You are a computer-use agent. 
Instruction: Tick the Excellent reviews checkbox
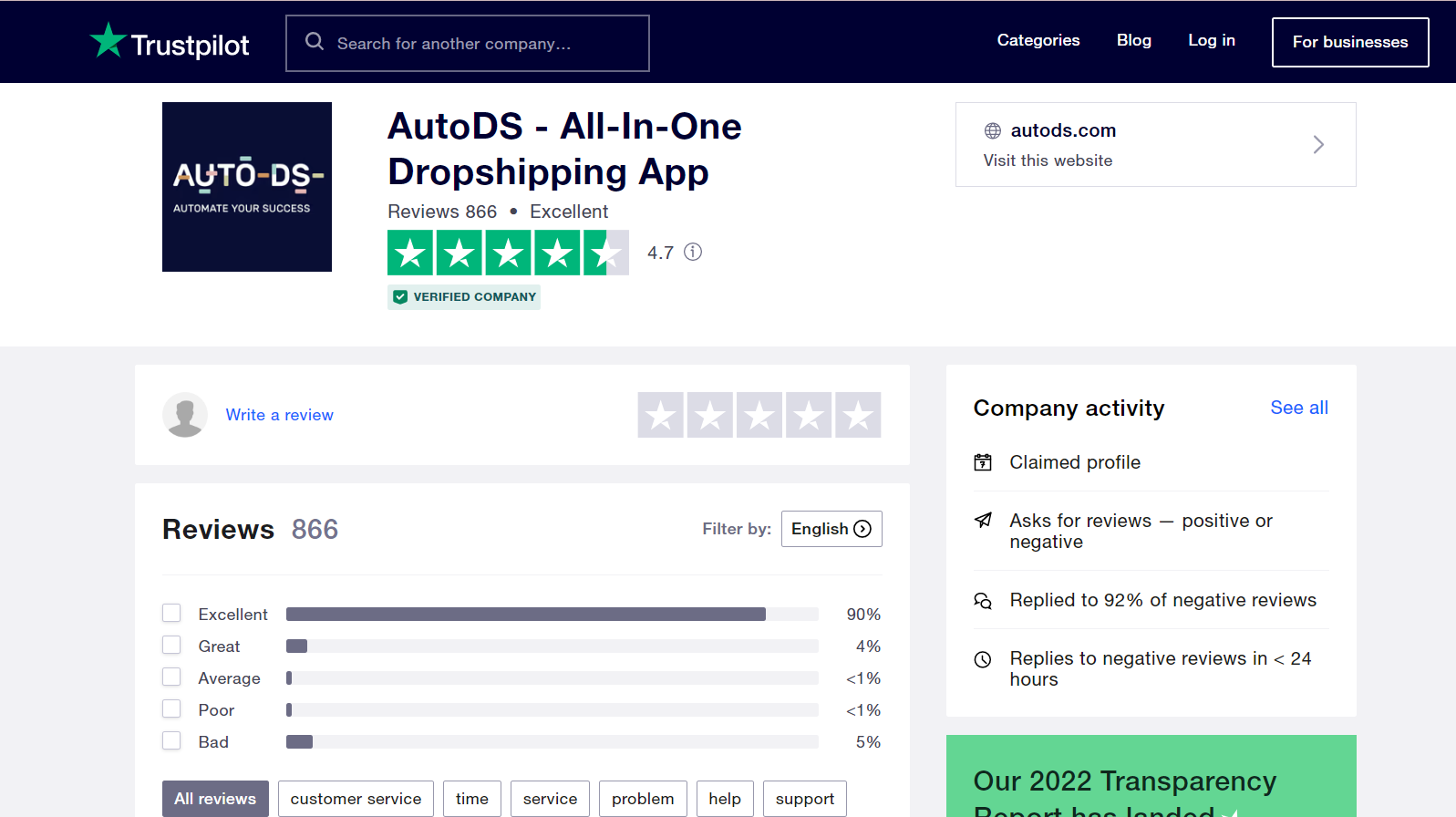point(171,613)
